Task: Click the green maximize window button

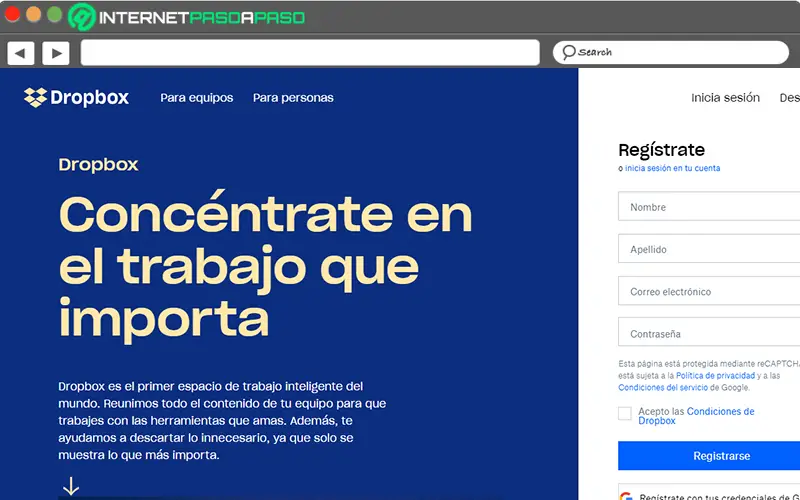Action: tap(55, 14)
